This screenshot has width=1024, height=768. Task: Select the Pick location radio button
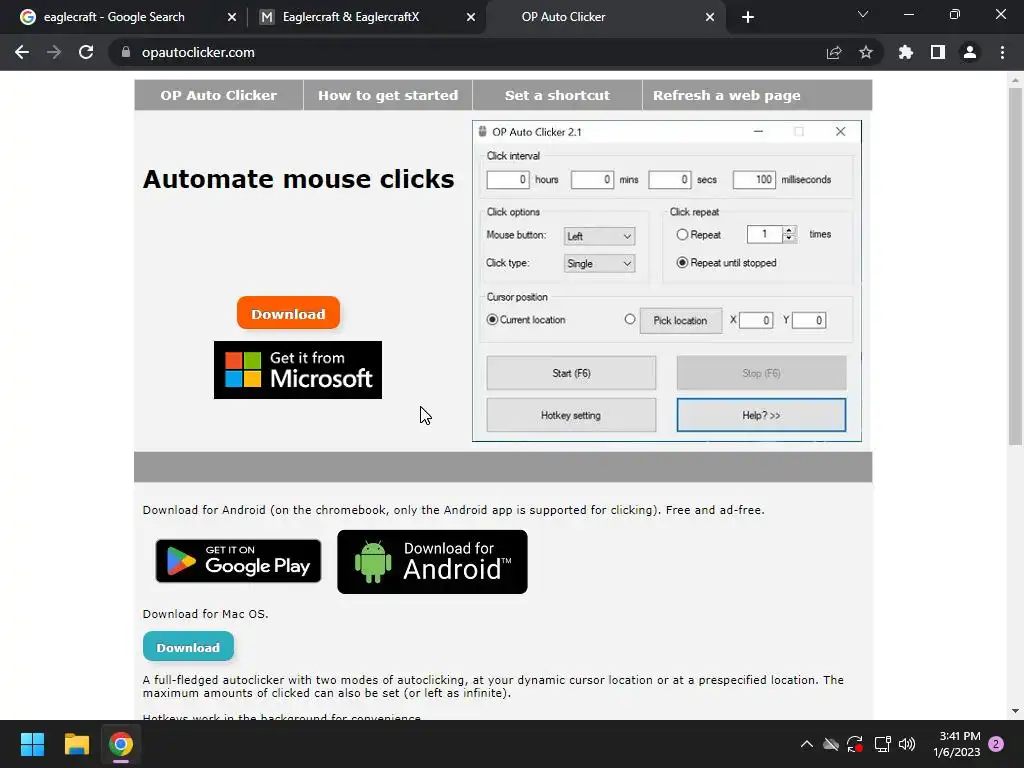(630, 319)
